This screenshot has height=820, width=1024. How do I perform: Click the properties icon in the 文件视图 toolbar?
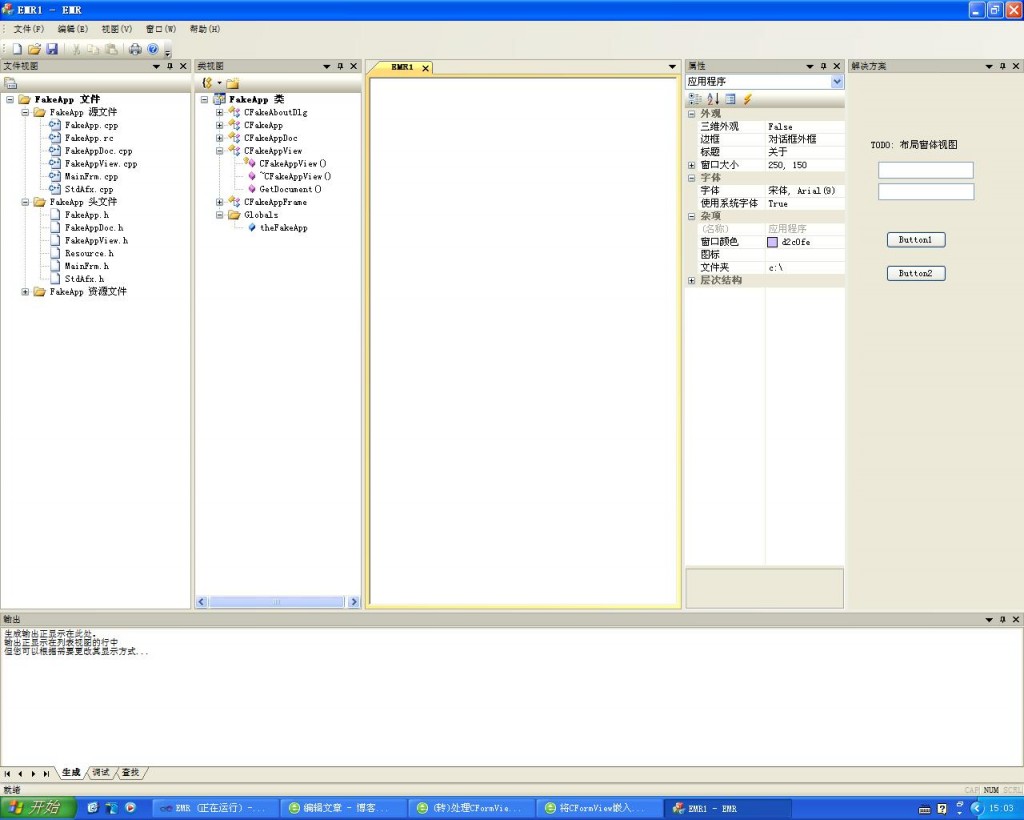click(x=10, y=83)
